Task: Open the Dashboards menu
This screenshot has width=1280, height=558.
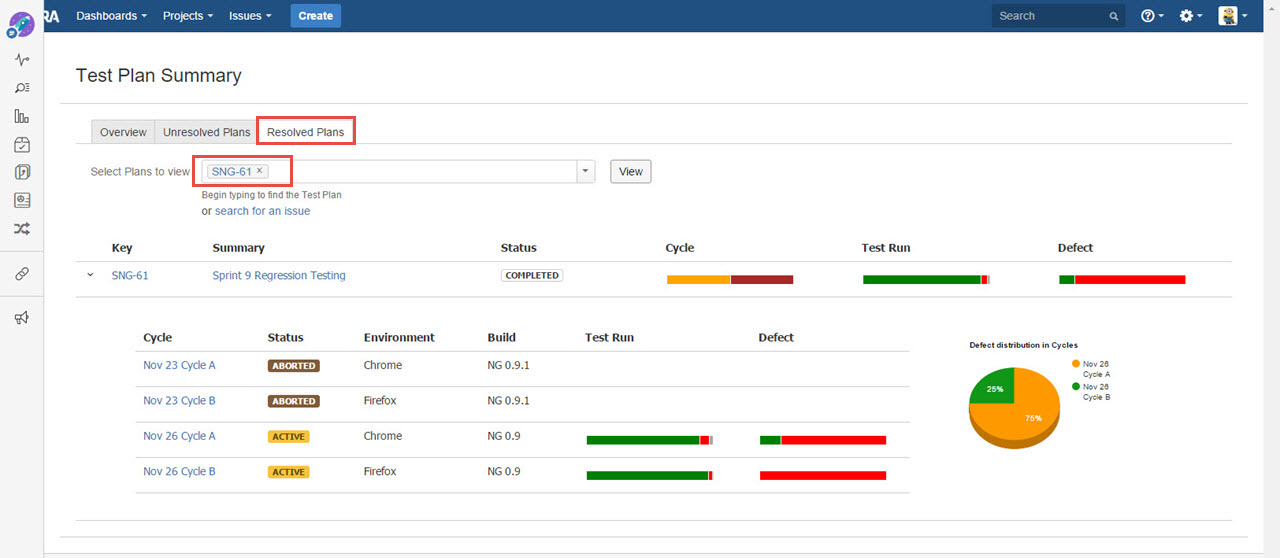Action: pyautogui.click(x=111, y=16)
